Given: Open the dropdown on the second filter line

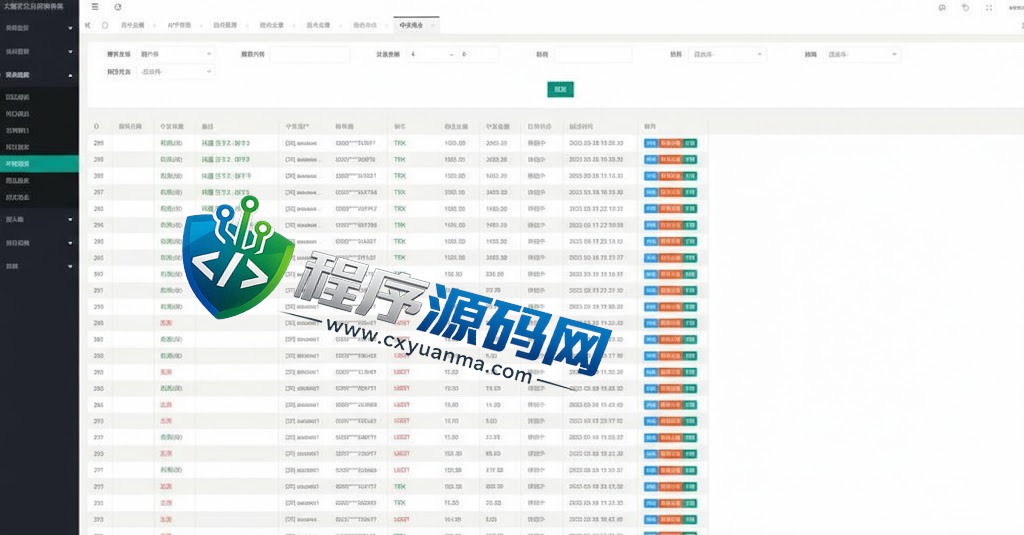Looking at the screenshot, I should 176,72.
